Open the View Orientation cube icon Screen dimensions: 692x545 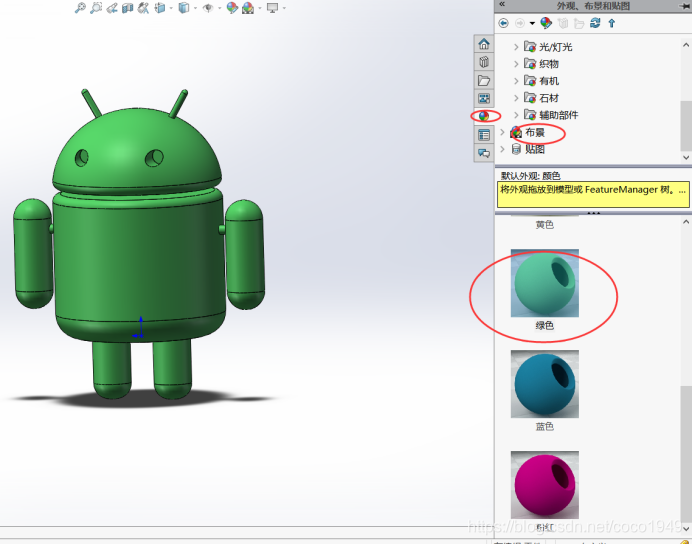[x=160, y=8]
